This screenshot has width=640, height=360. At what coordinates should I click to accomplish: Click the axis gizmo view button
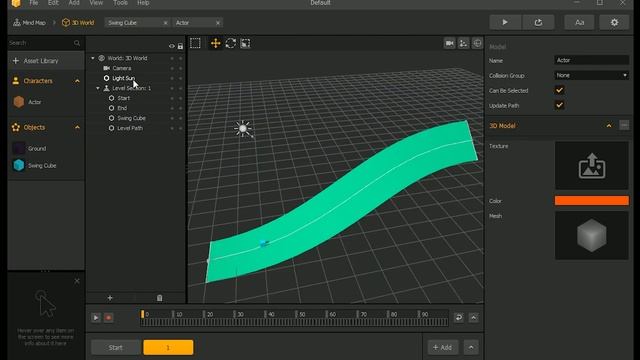tap(463, 43)
